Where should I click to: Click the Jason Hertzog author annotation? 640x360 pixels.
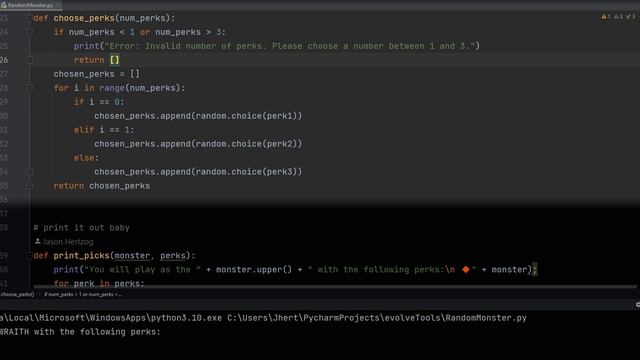point(68,242)
